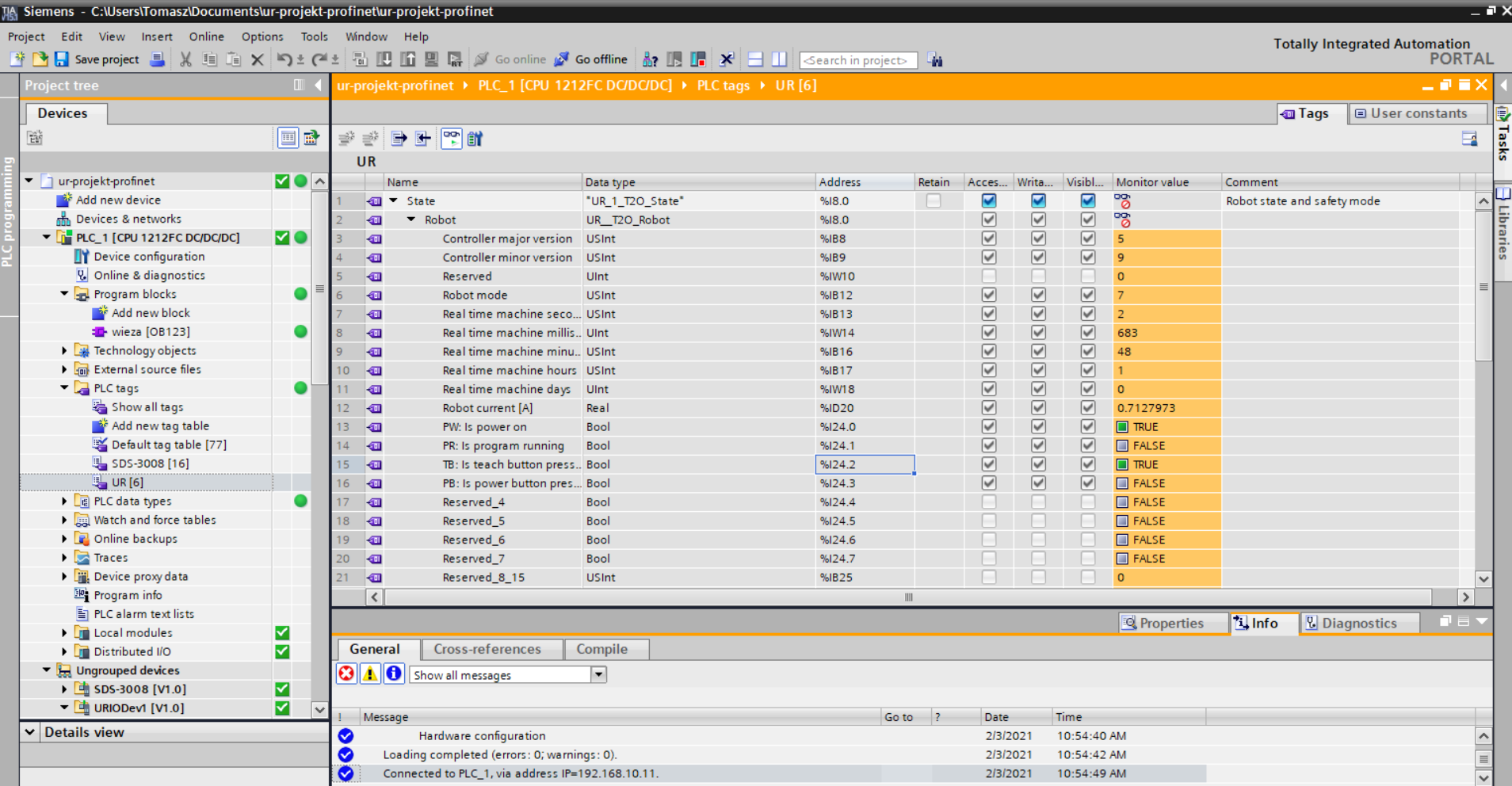
Task: Click the Split editor horizontally icon
Action: (x=755, y=59)
